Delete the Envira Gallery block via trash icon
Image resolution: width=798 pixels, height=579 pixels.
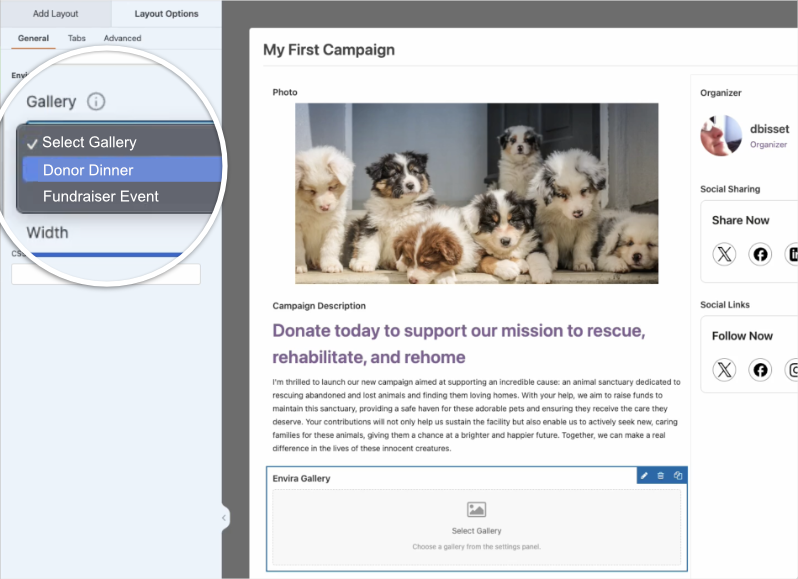pos(661,476)
